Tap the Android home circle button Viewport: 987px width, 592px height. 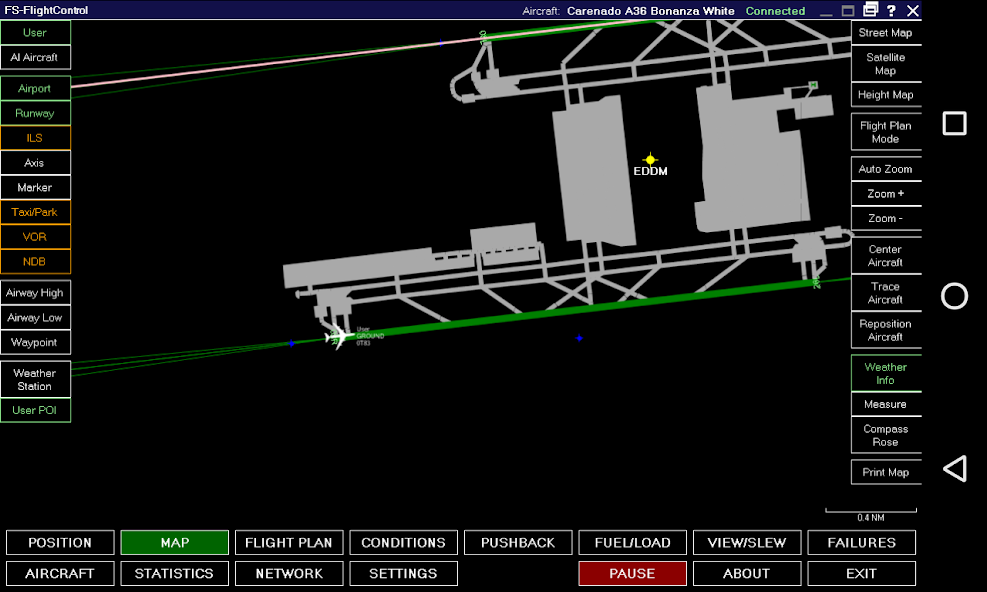pos(954,296)
